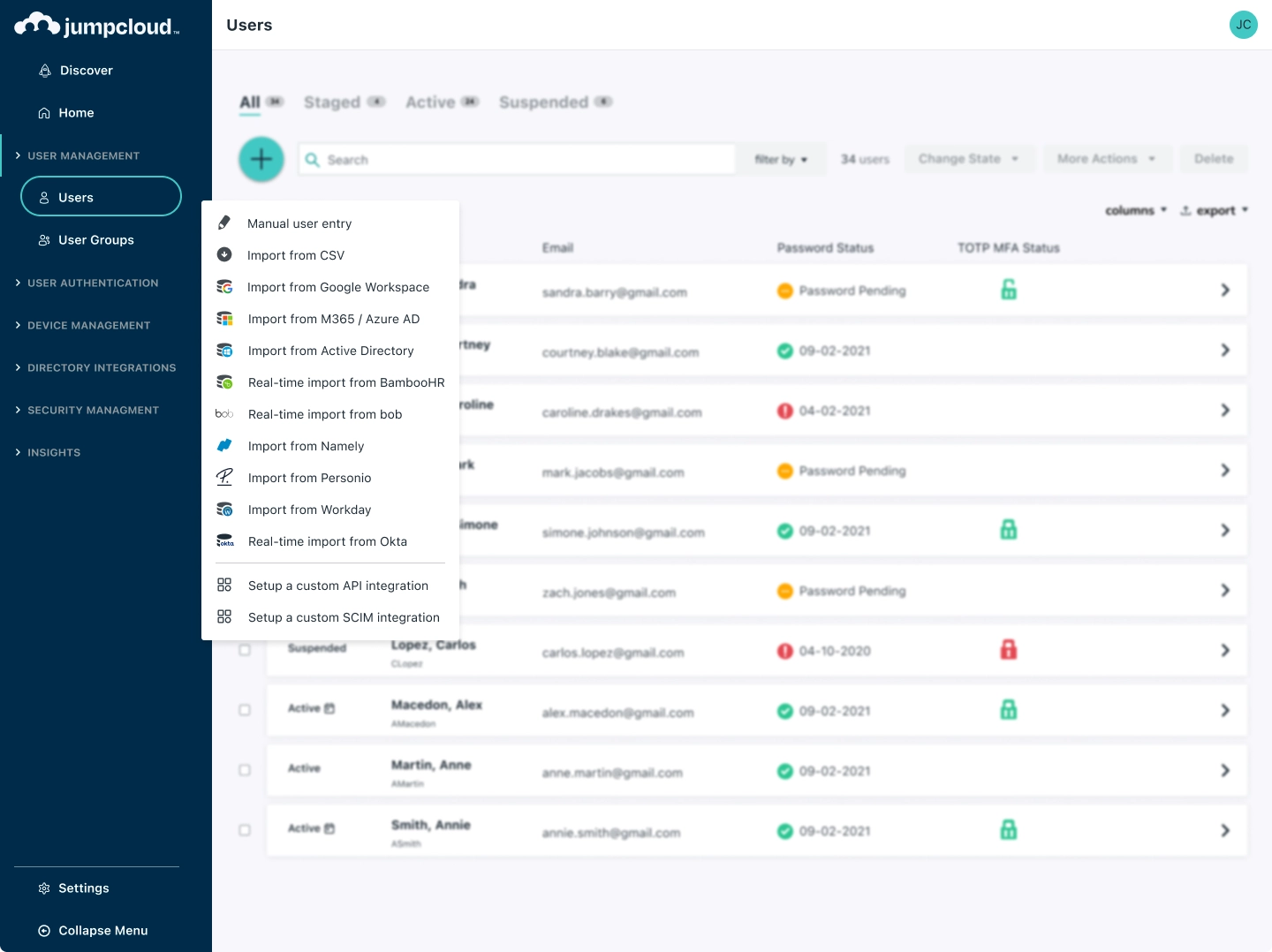Screen dimensions: 1272x952
Task: Open the filter by dropdown
Action: pyautogui.click(x=781, y=159)
